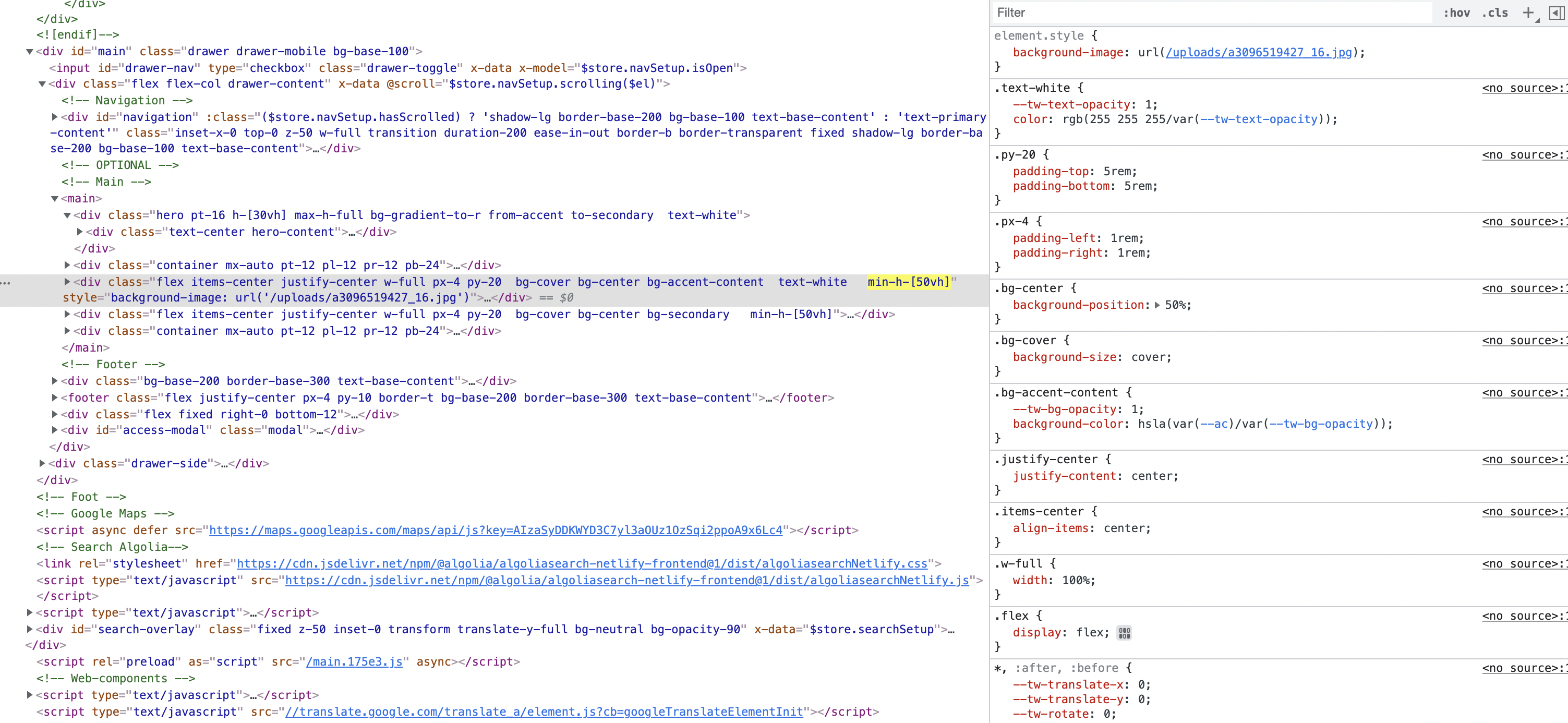Open the no source link for .justify-center rule
The image size is (1568, 723).
(x=1524, y=460)
